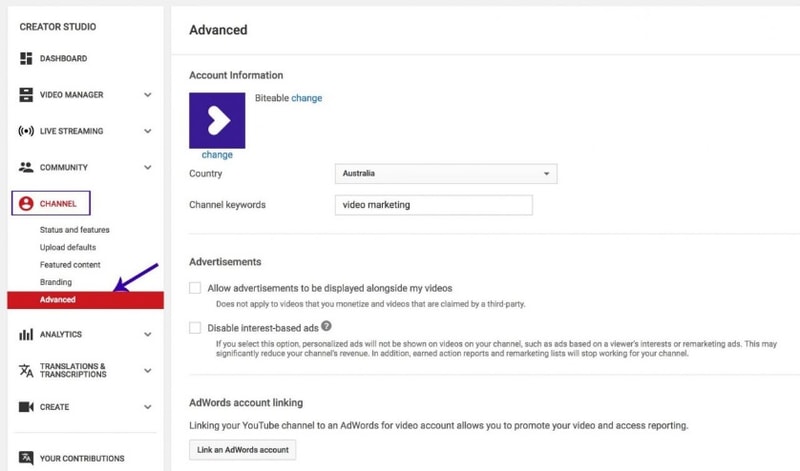Open Branding settings
The image size is (800, 471).
click(56, 282)
